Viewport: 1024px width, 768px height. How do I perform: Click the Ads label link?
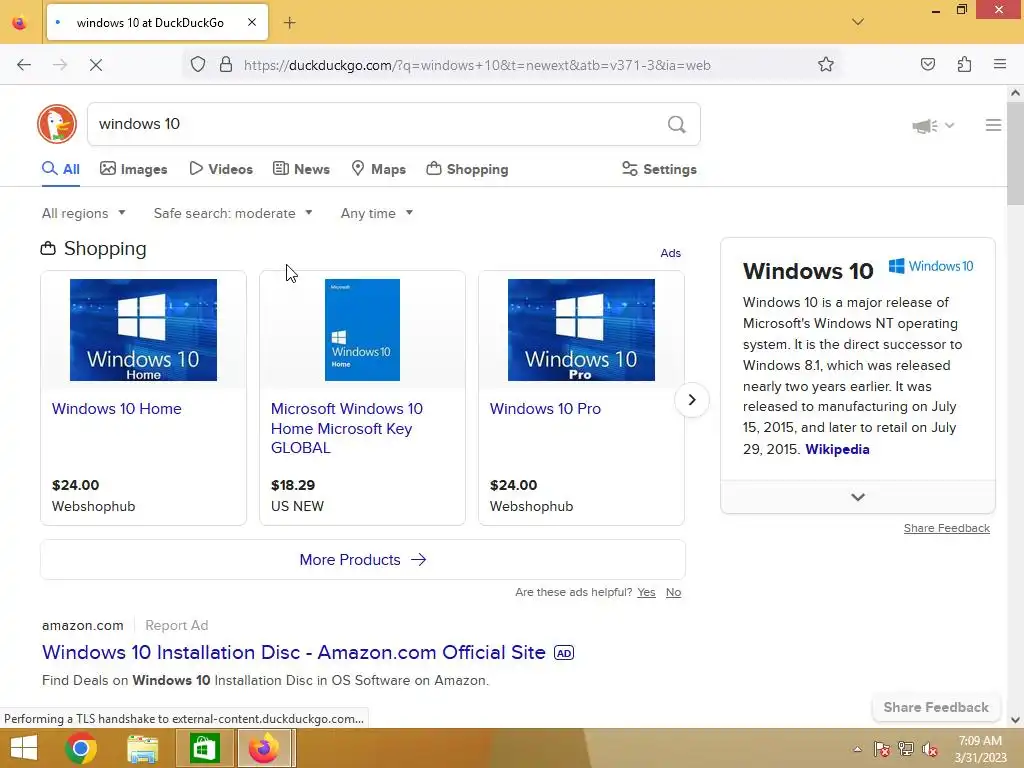(x=671, y=253)
